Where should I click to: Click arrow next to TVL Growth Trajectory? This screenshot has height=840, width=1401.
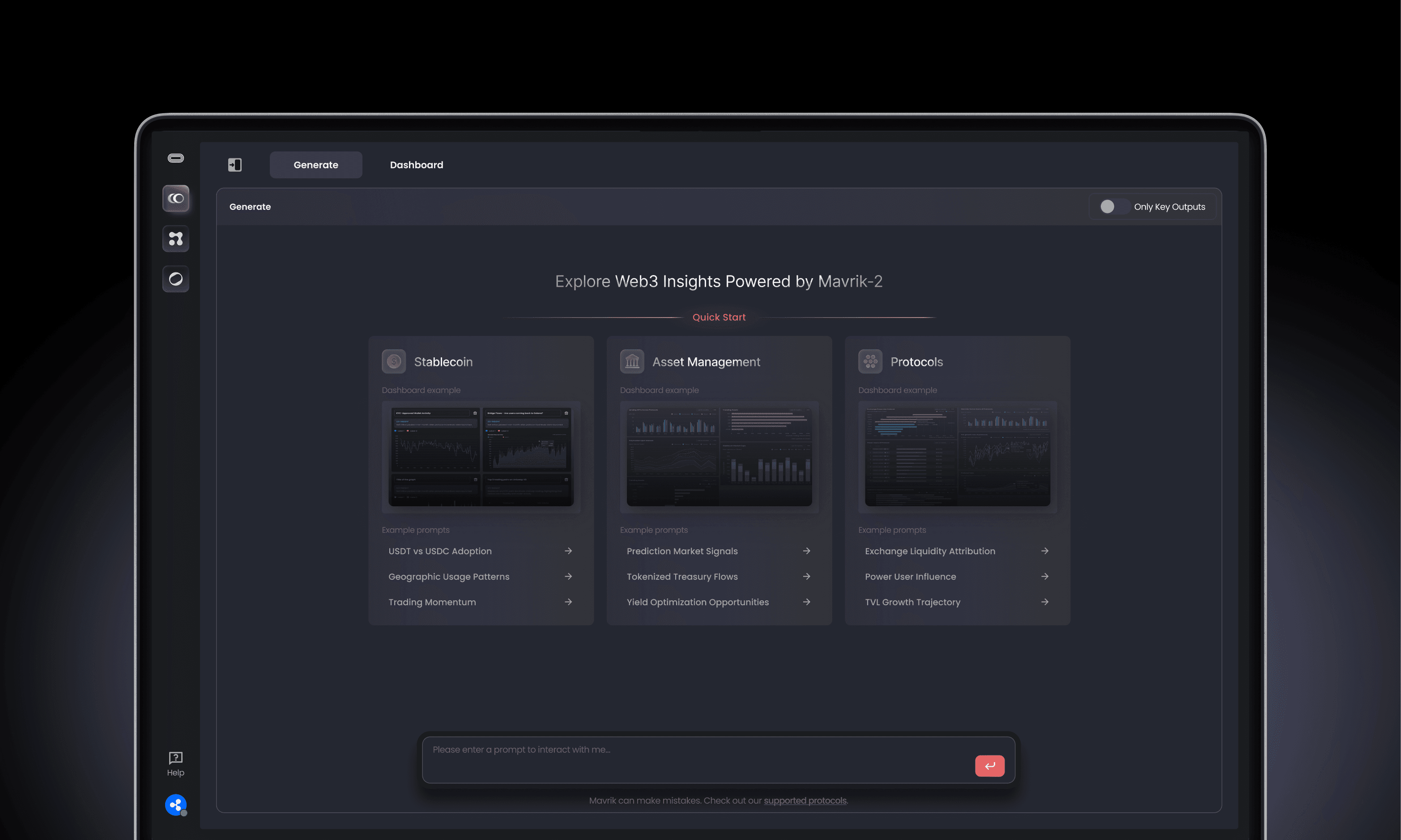pos(1044,602)
